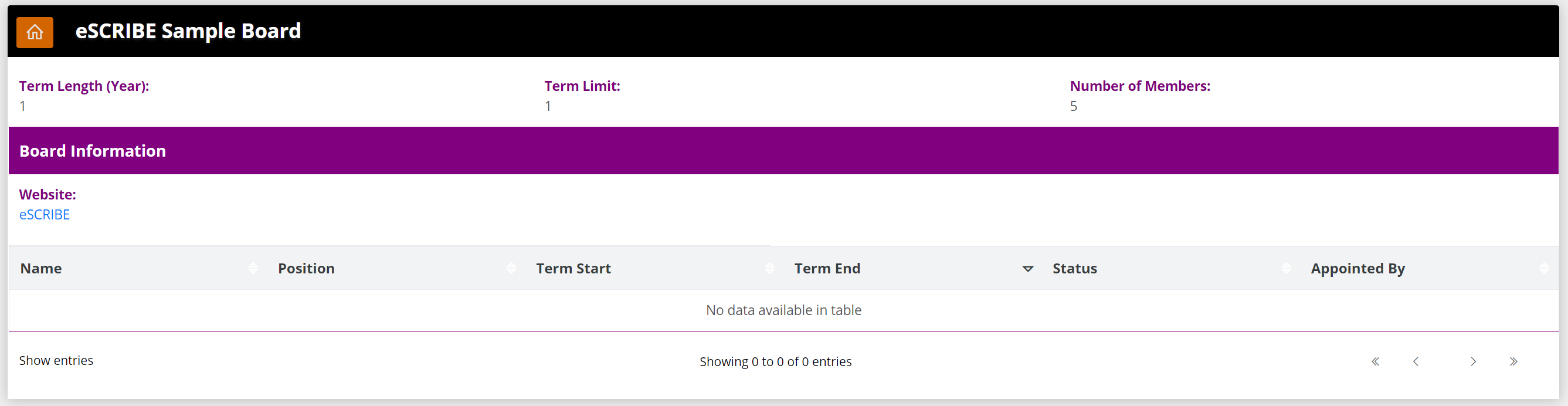Select the Status column header
This screenshot has width=1568, height=406.
(x=1075, y=269)
